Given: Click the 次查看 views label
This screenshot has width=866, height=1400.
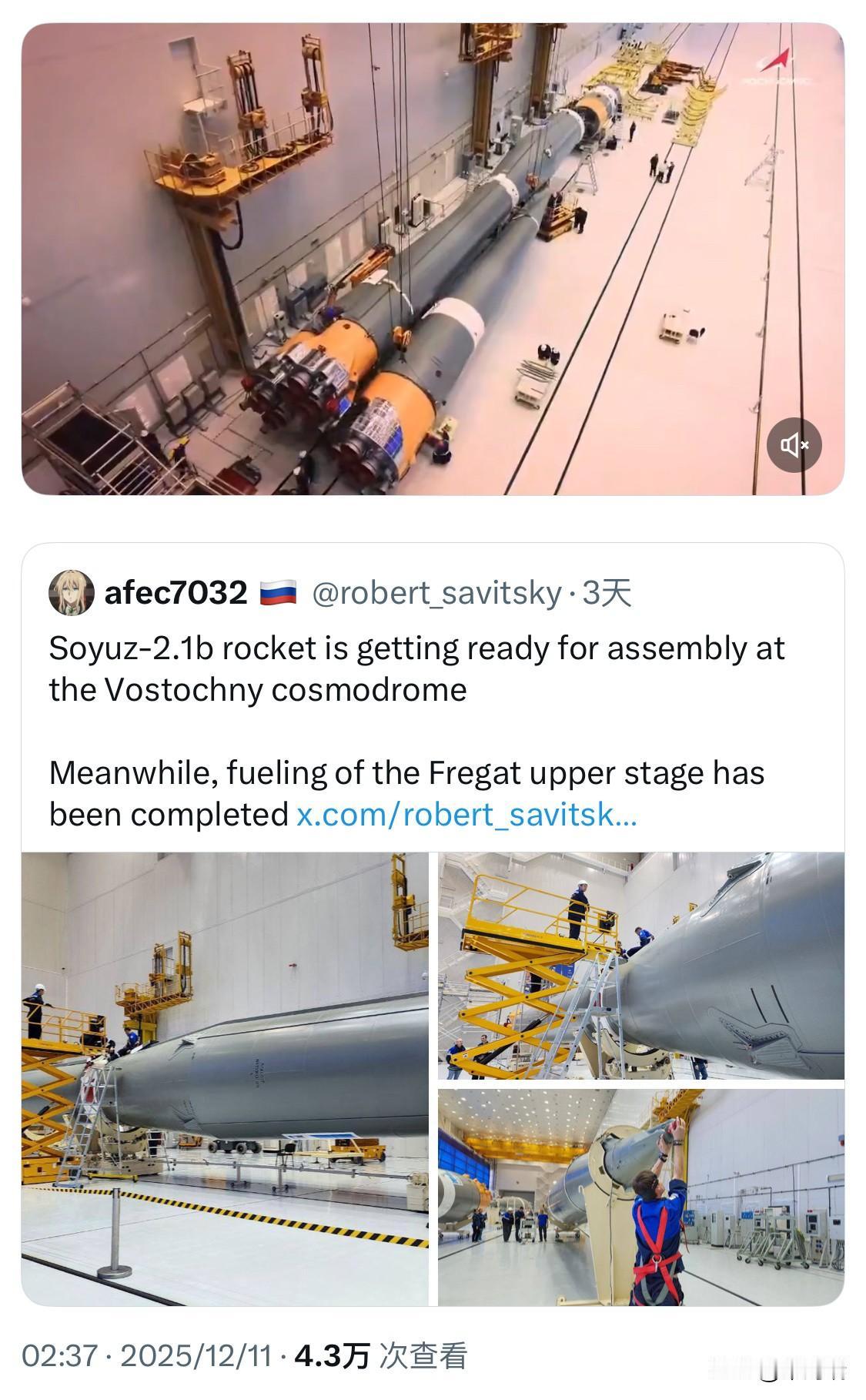Looking at the screenshot, I should (423, 1355).
